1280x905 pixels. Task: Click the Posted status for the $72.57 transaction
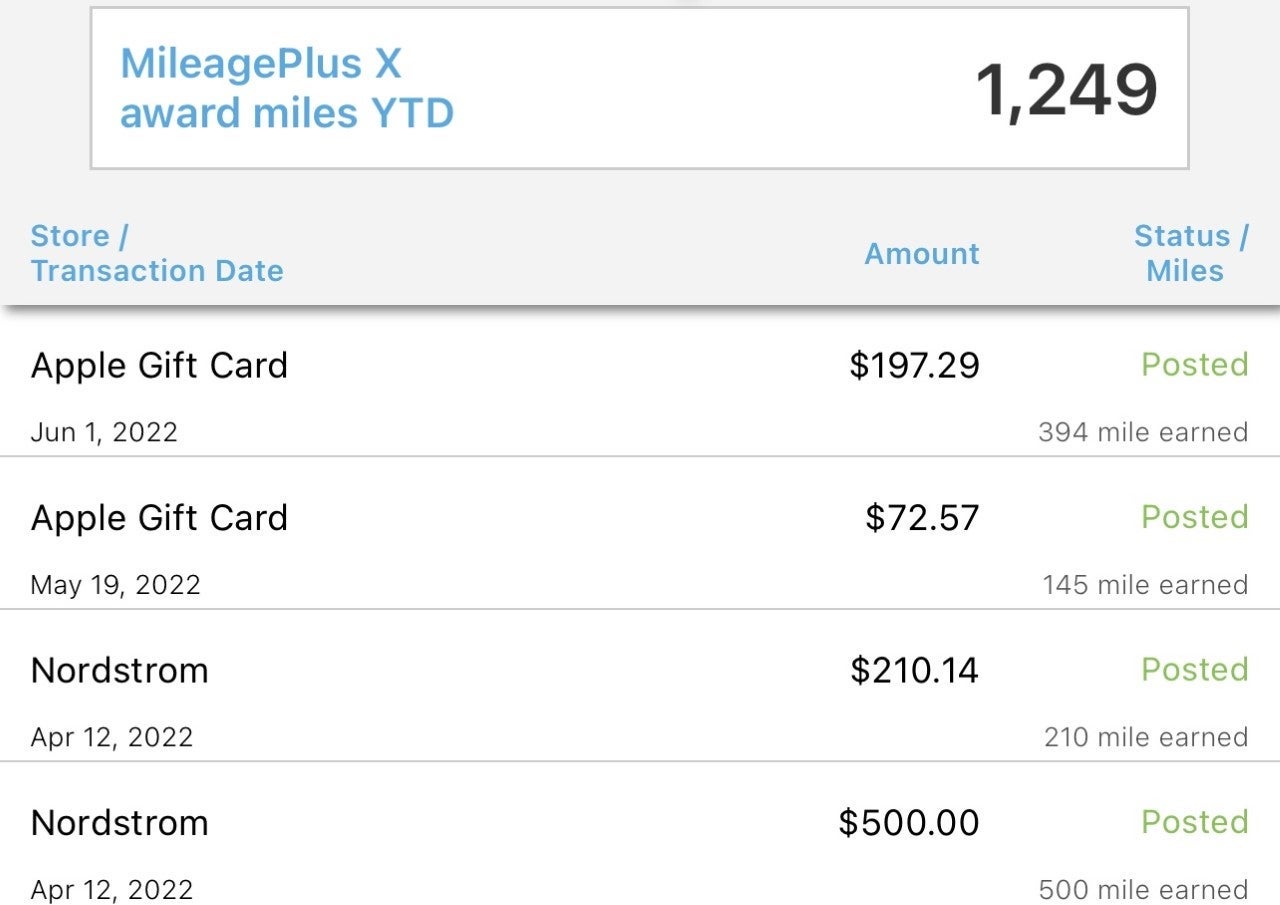(1193, 518)
